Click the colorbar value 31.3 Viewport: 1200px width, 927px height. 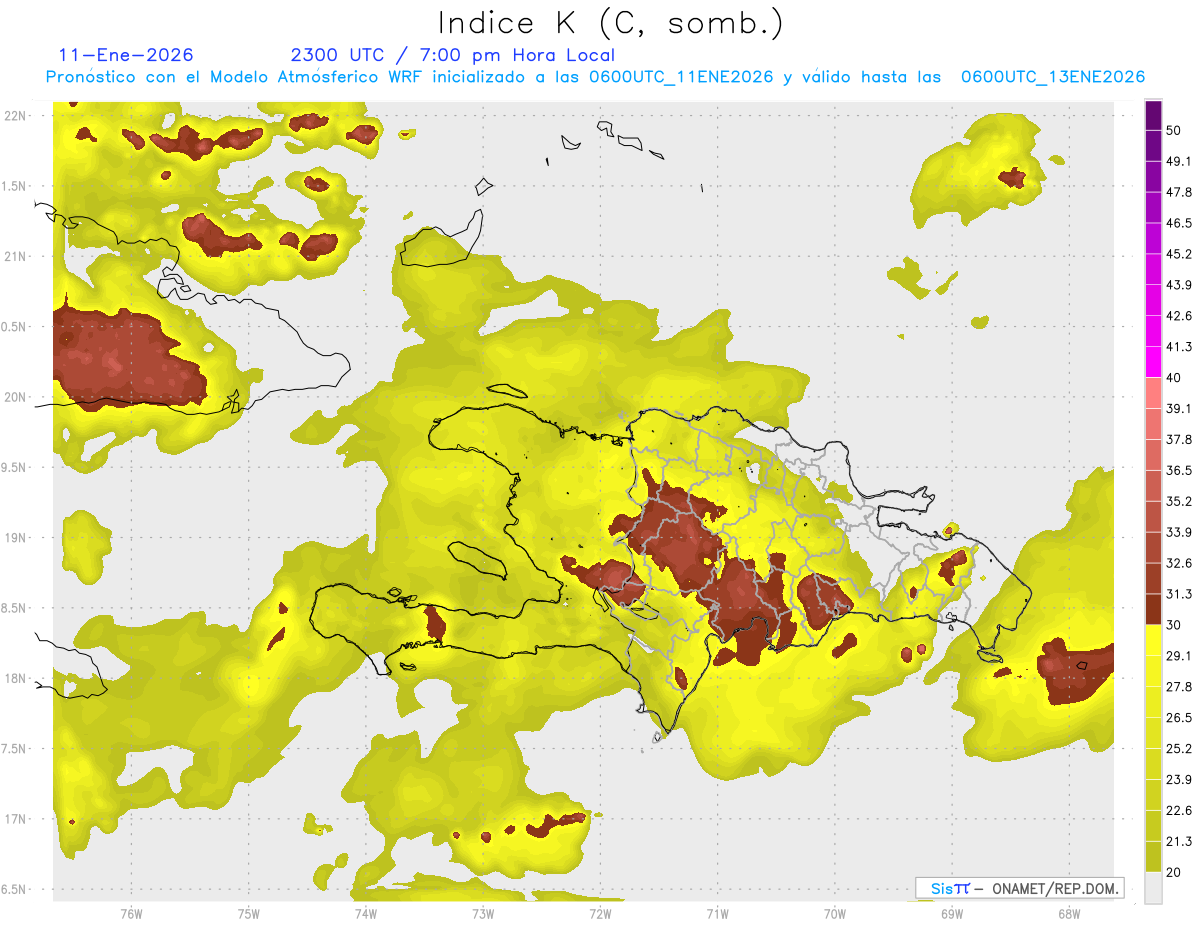point(1180,595)
